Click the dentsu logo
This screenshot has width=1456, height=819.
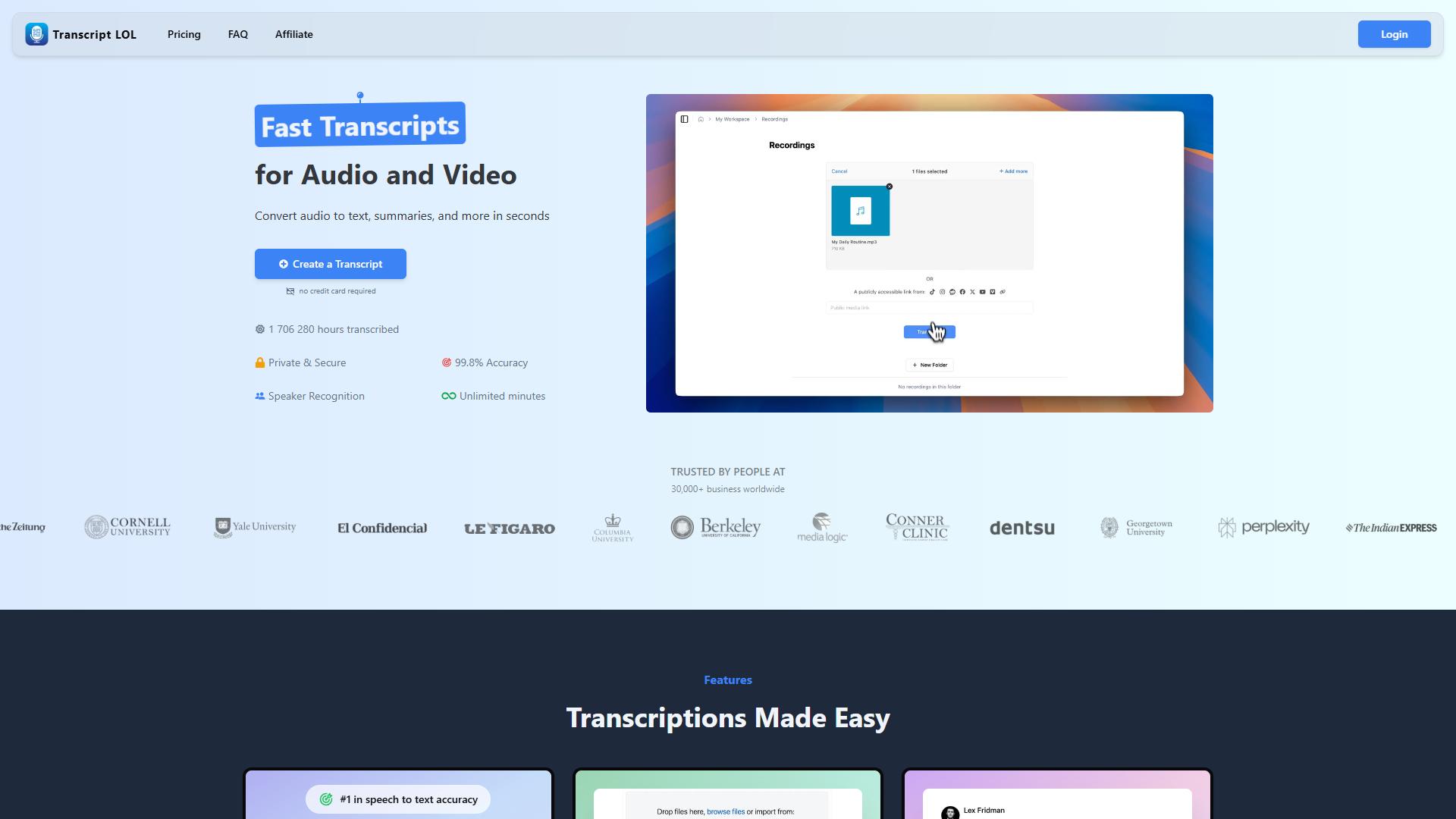(1022, 528)
